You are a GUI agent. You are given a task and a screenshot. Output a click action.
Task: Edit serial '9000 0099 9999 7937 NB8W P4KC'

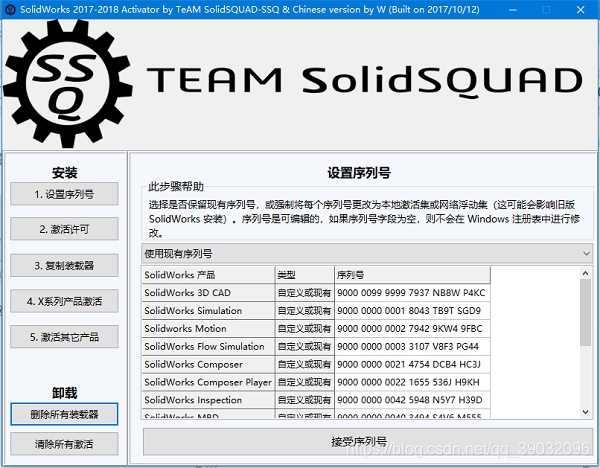coord(412,293)
